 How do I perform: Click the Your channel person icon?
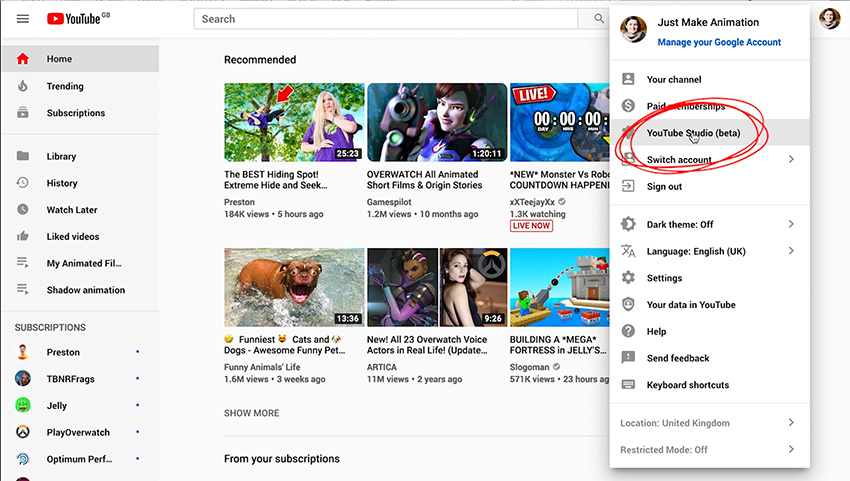628,79
